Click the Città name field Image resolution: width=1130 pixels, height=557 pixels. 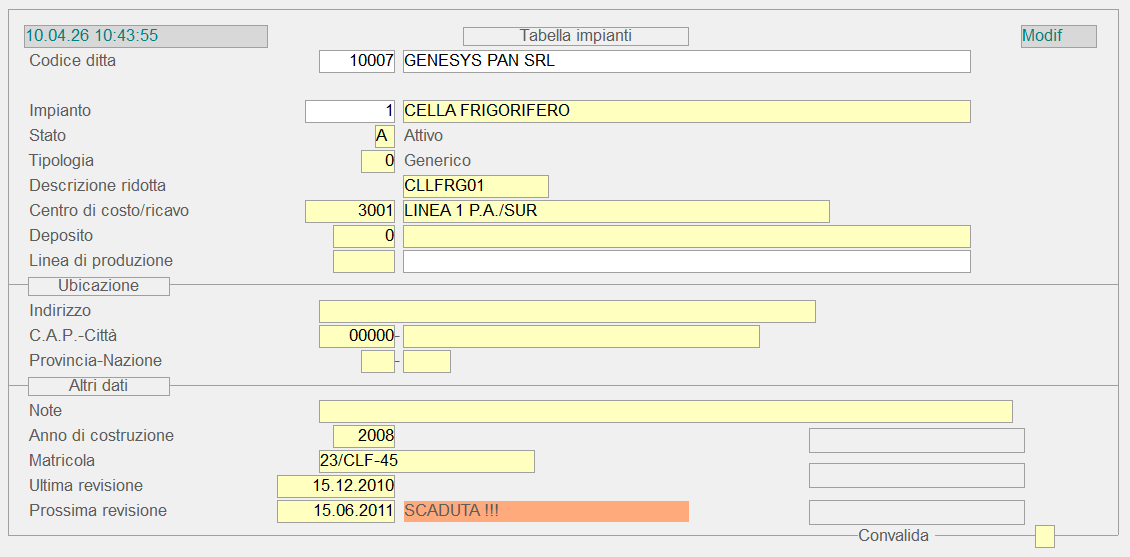point(581,336)
